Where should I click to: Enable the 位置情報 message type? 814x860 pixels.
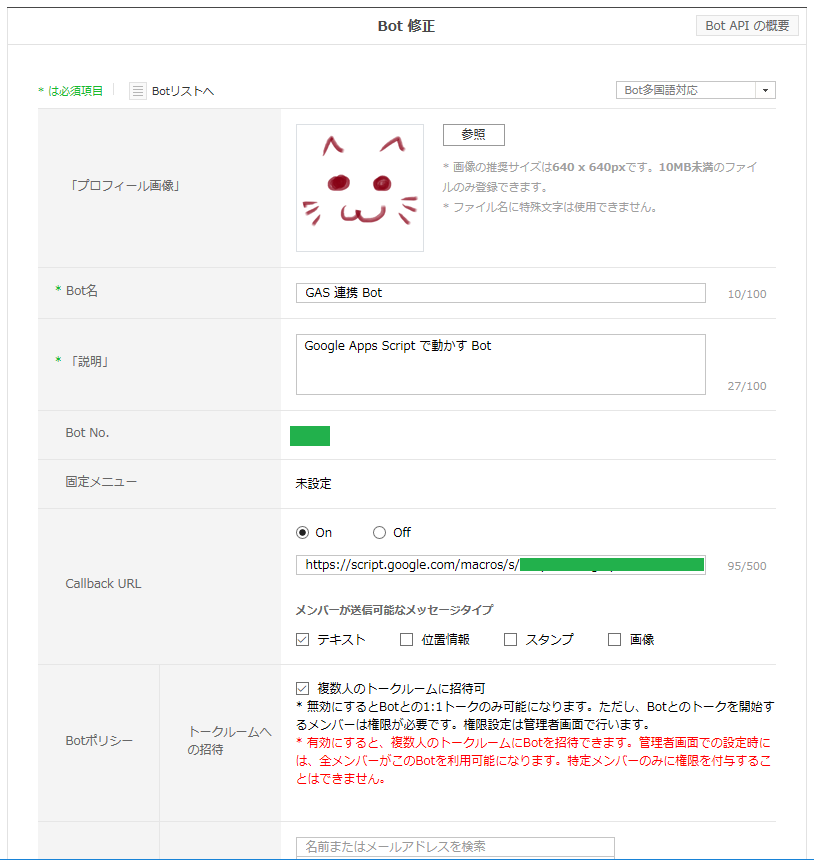click(405, 638)
